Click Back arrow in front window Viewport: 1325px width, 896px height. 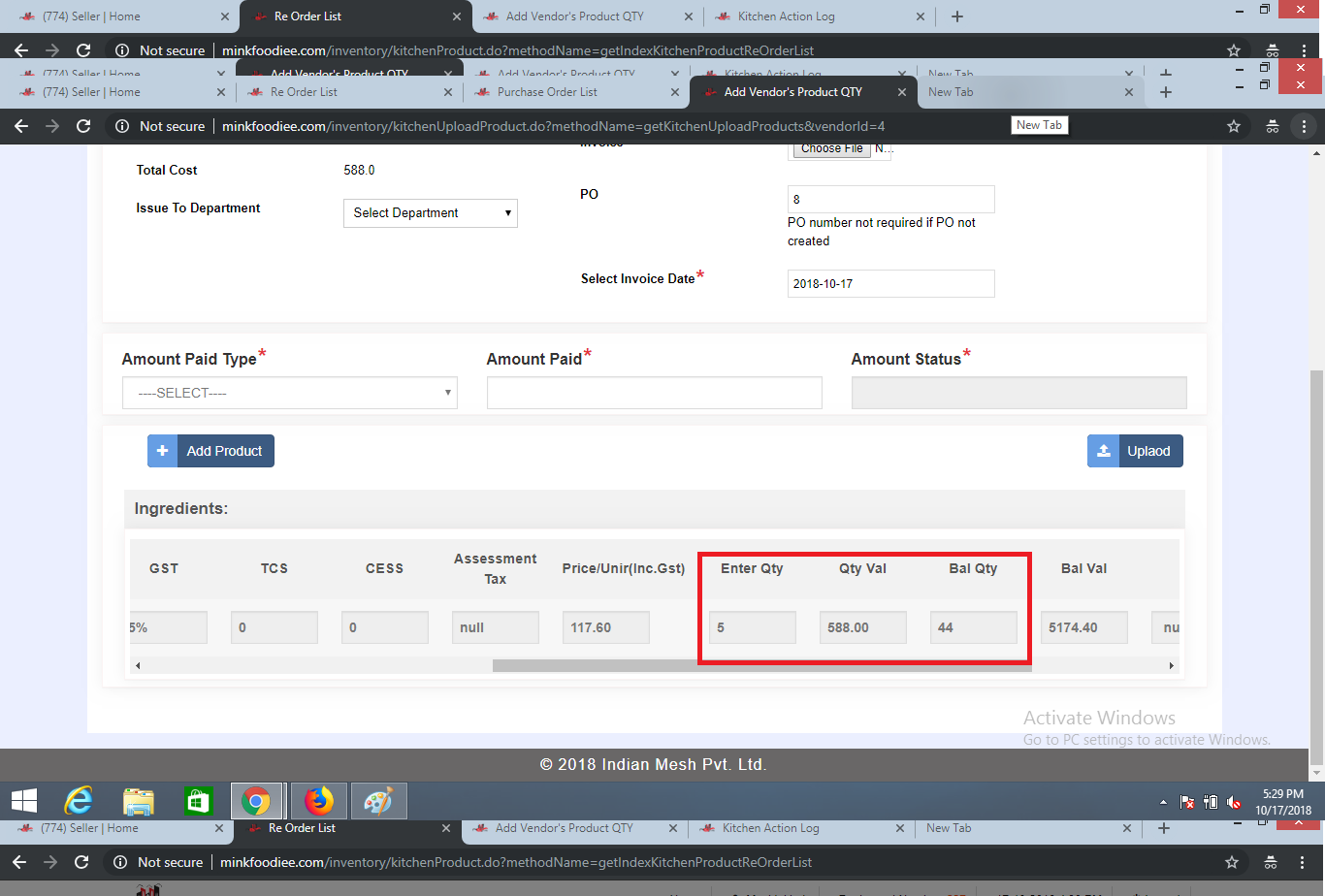click(x=21, y=126)
